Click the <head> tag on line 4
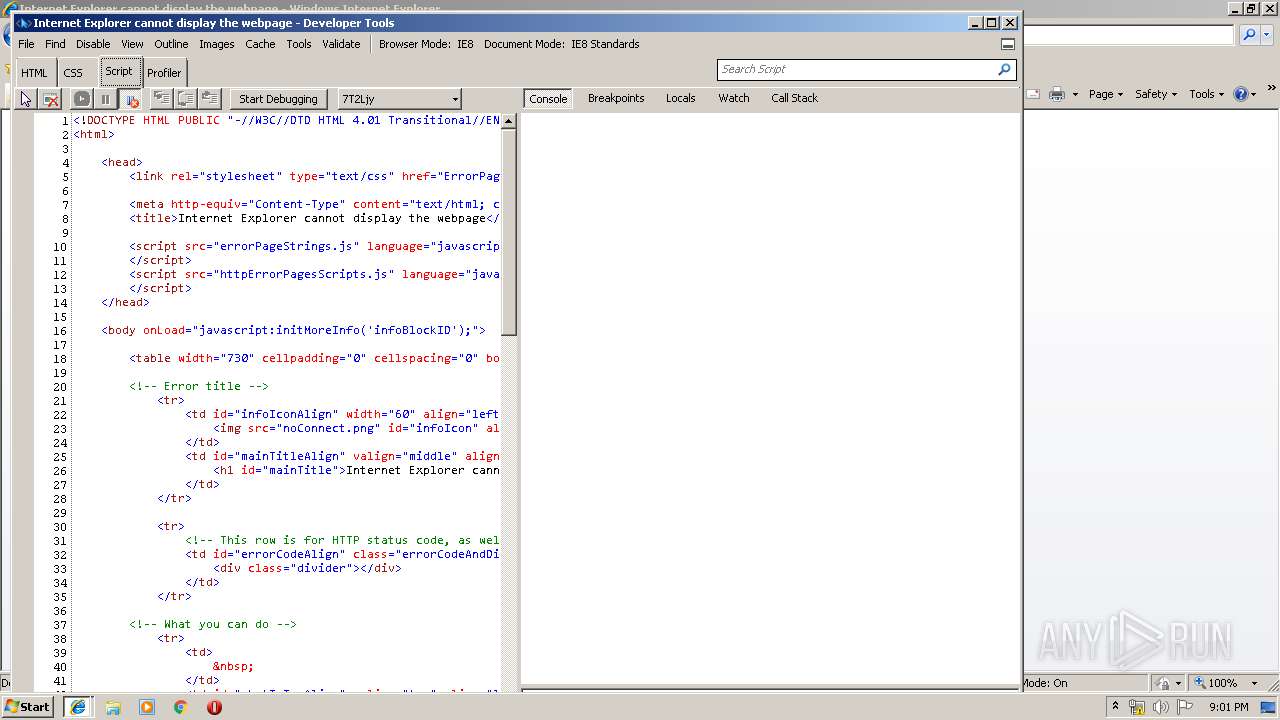 pos(122,162)
